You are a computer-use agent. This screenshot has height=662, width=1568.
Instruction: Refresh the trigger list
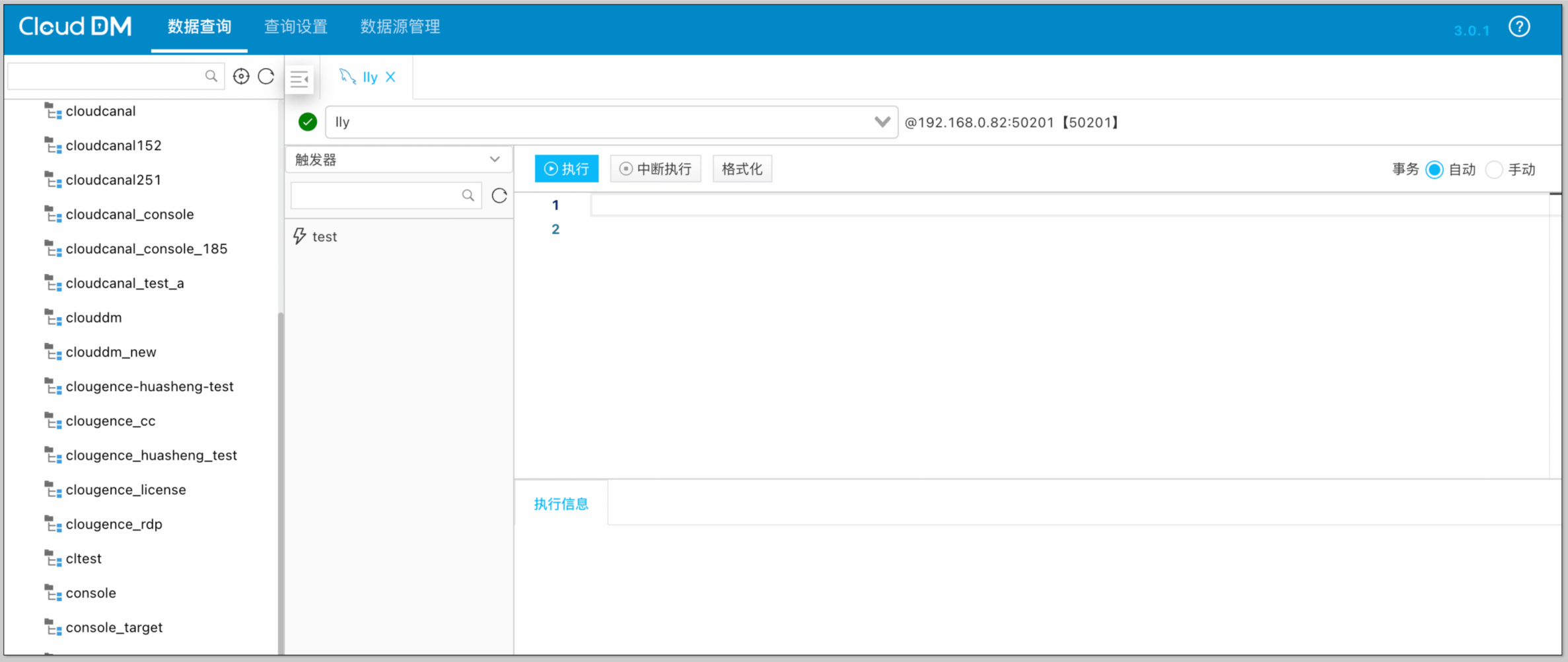499,196
